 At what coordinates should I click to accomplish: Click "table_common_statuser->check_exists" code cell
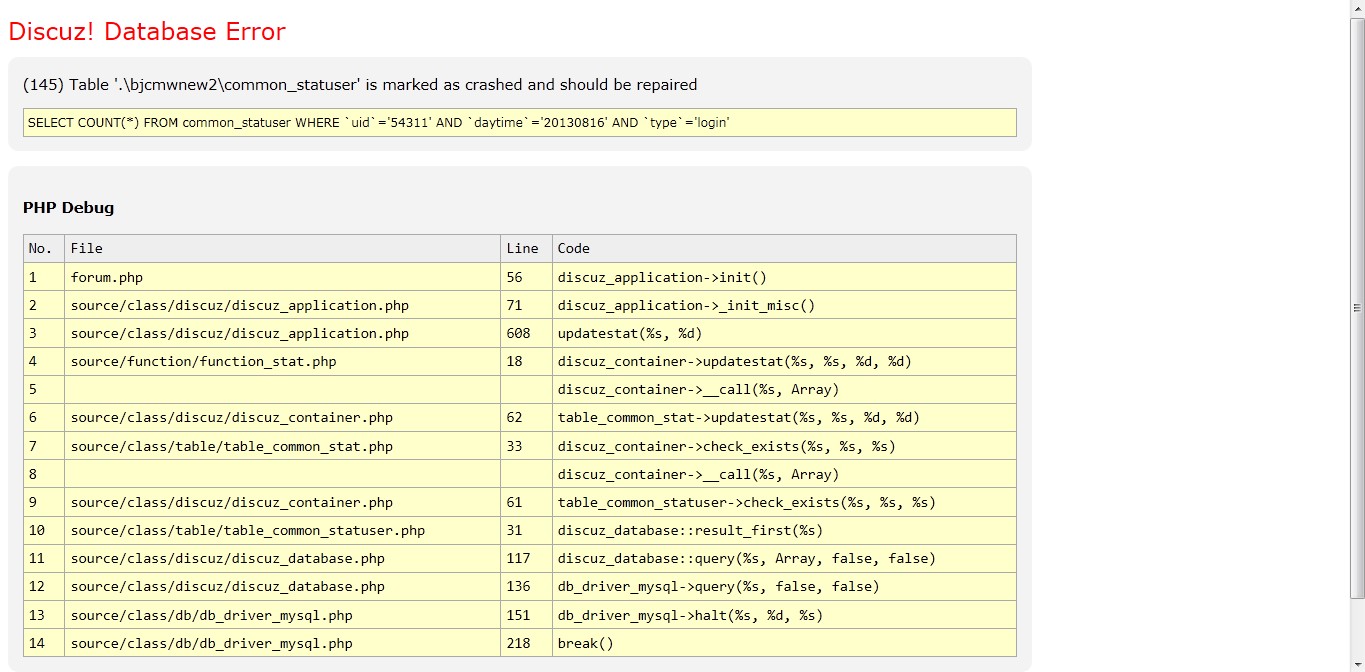coord(784,502)
